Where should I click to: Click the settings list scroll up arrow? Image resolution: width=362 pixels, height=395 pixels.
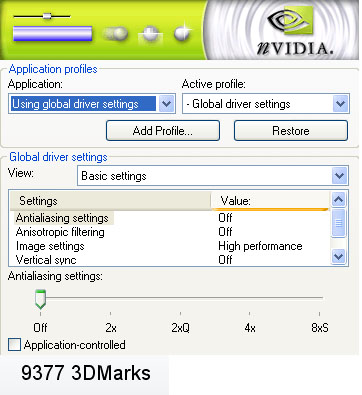point(339,199)
